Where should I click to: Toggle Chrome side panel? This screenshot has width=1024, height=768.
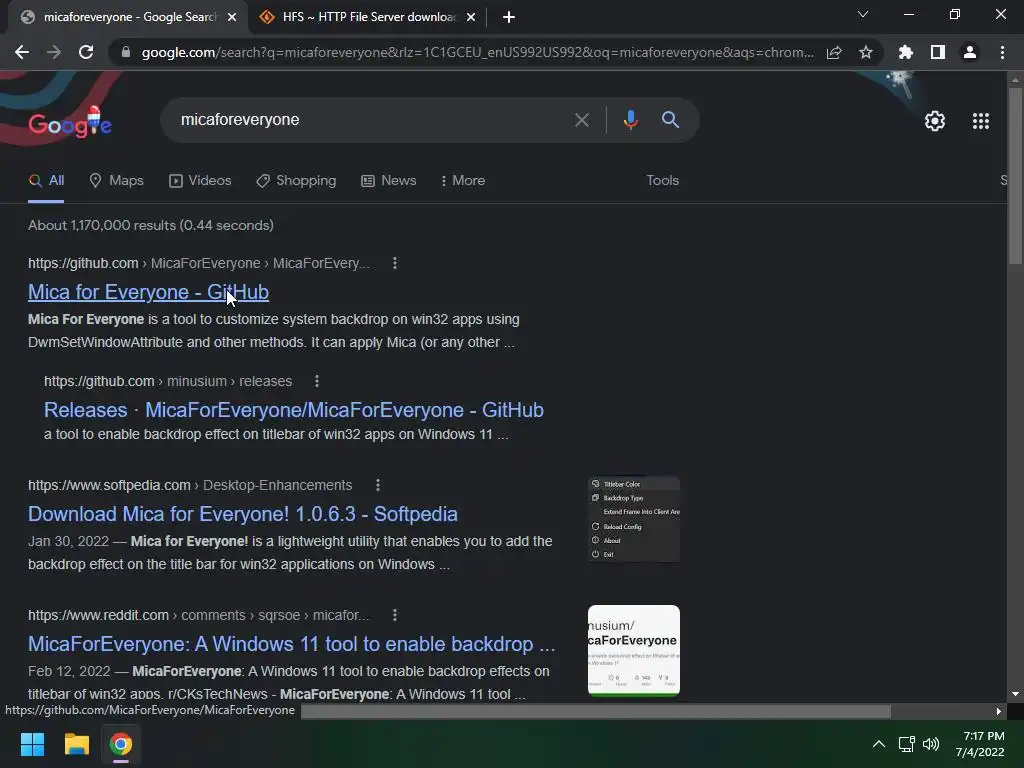[x=937, y=52]
